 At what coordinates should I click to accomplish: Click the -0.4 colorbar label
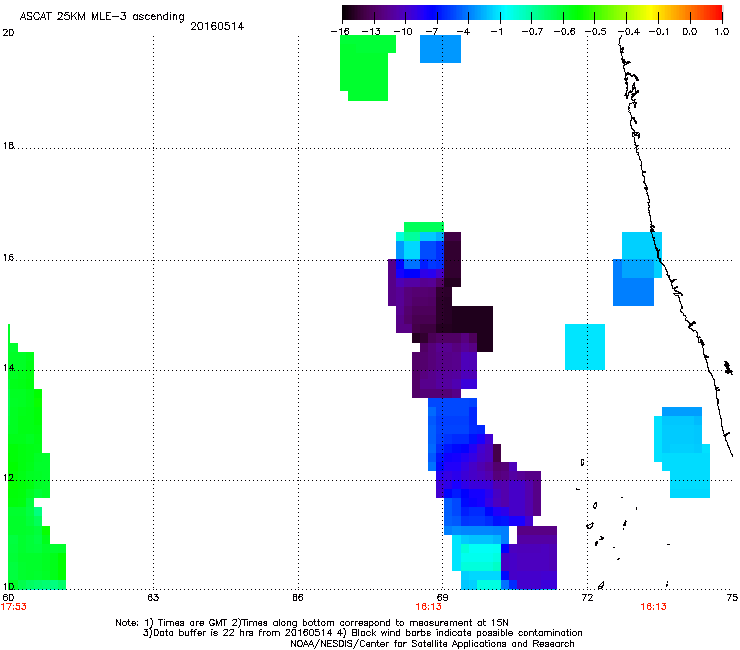tap(629, 32)
